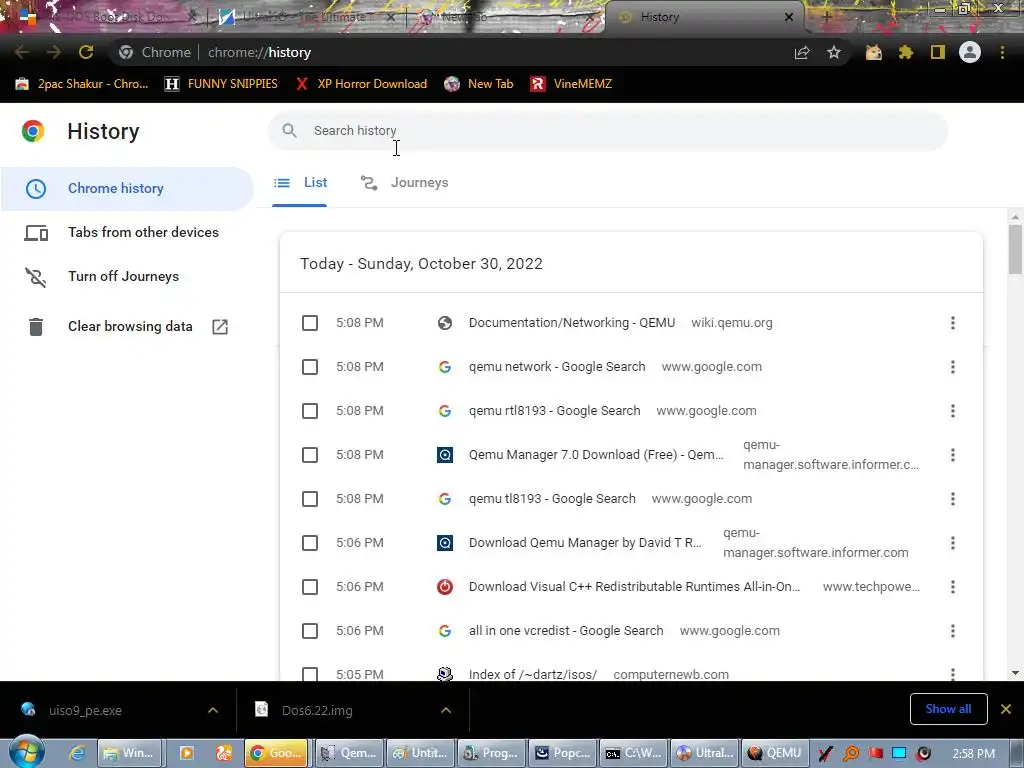Click the Windows Start orb
Viewport: 1024px width, 768px height.
point(26,752)
